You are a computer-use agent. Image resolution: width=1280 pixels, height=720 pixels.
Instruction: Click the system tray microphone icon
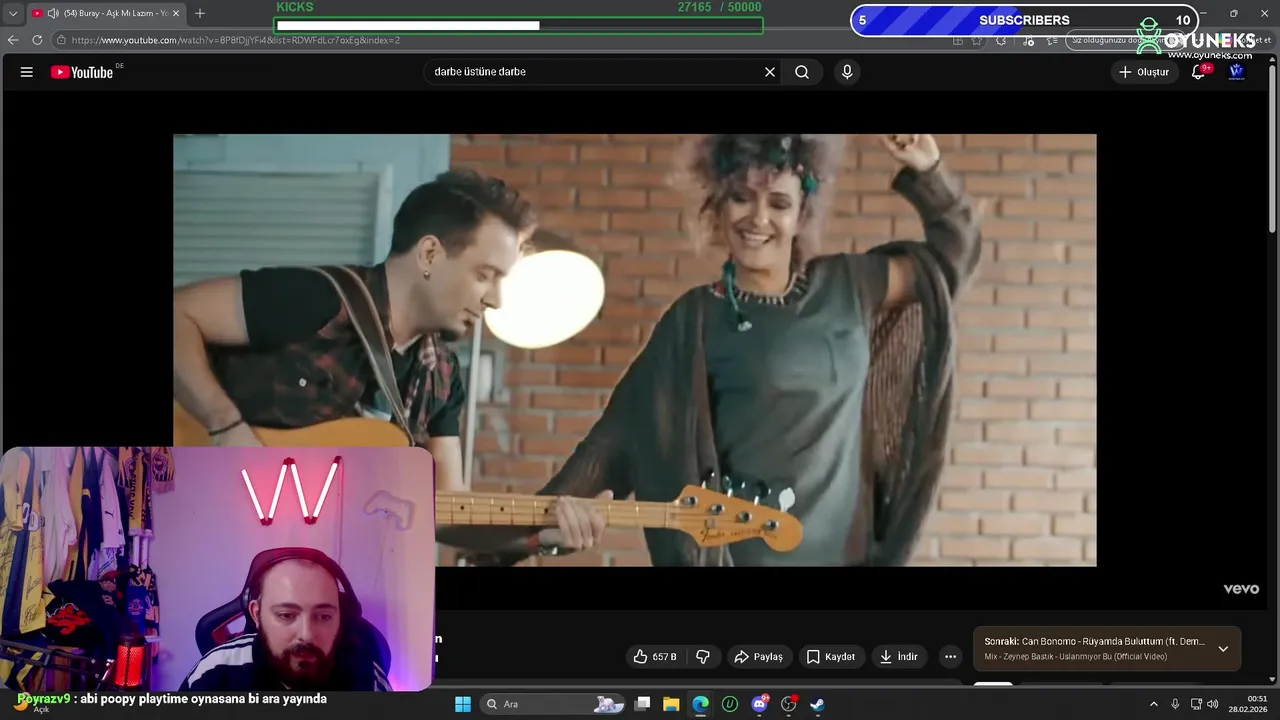pos(1175,704)
